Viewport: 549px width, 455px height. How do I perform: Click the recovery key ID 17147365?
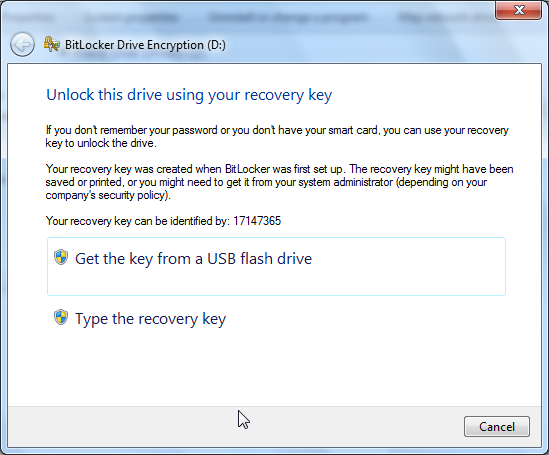(257, 221)
